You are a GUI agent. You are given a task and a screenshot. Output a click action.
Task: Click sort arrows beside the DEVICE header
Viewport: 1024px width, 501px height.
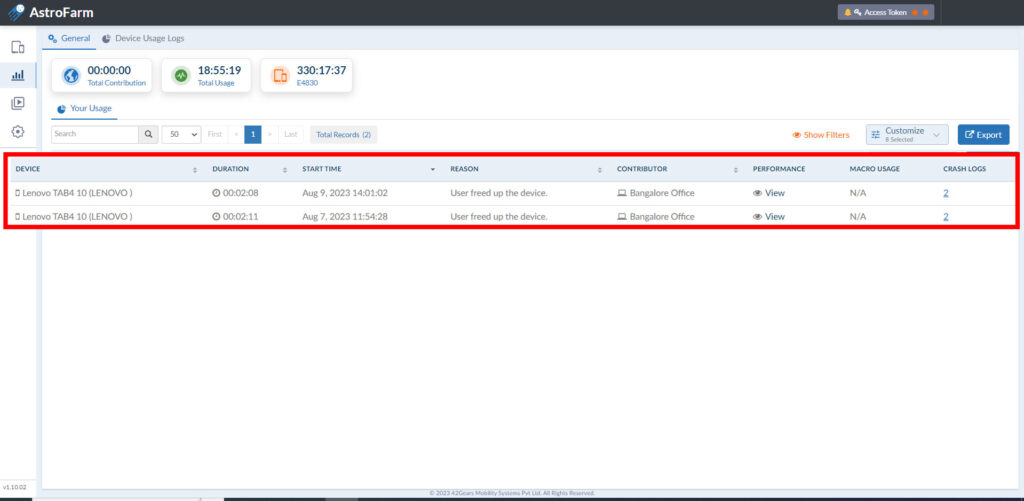(x=195, y=170)
